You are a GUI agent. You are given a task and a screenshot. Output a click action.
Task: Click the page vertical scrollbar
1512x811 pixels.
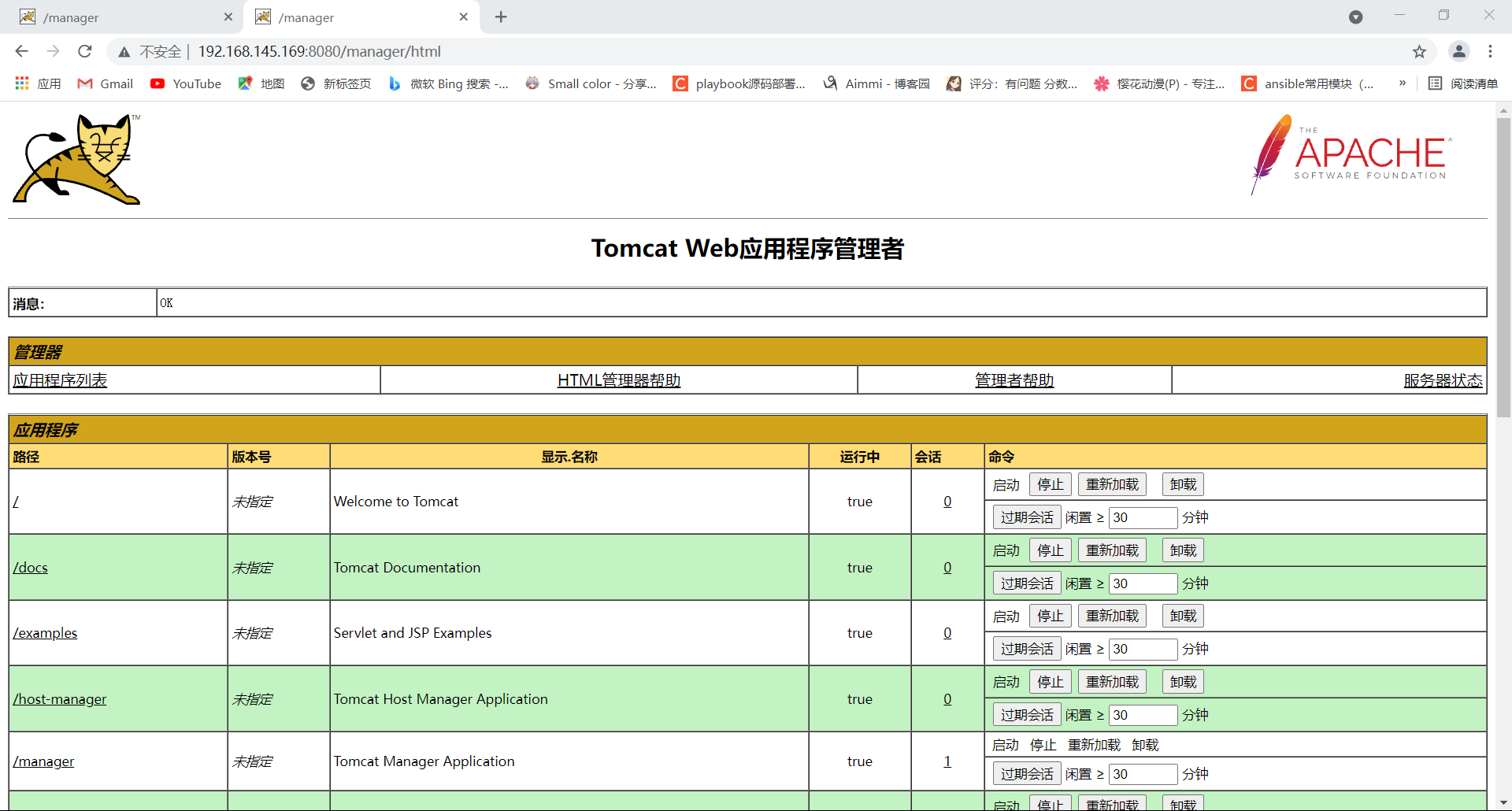(x=1503, y=268)
